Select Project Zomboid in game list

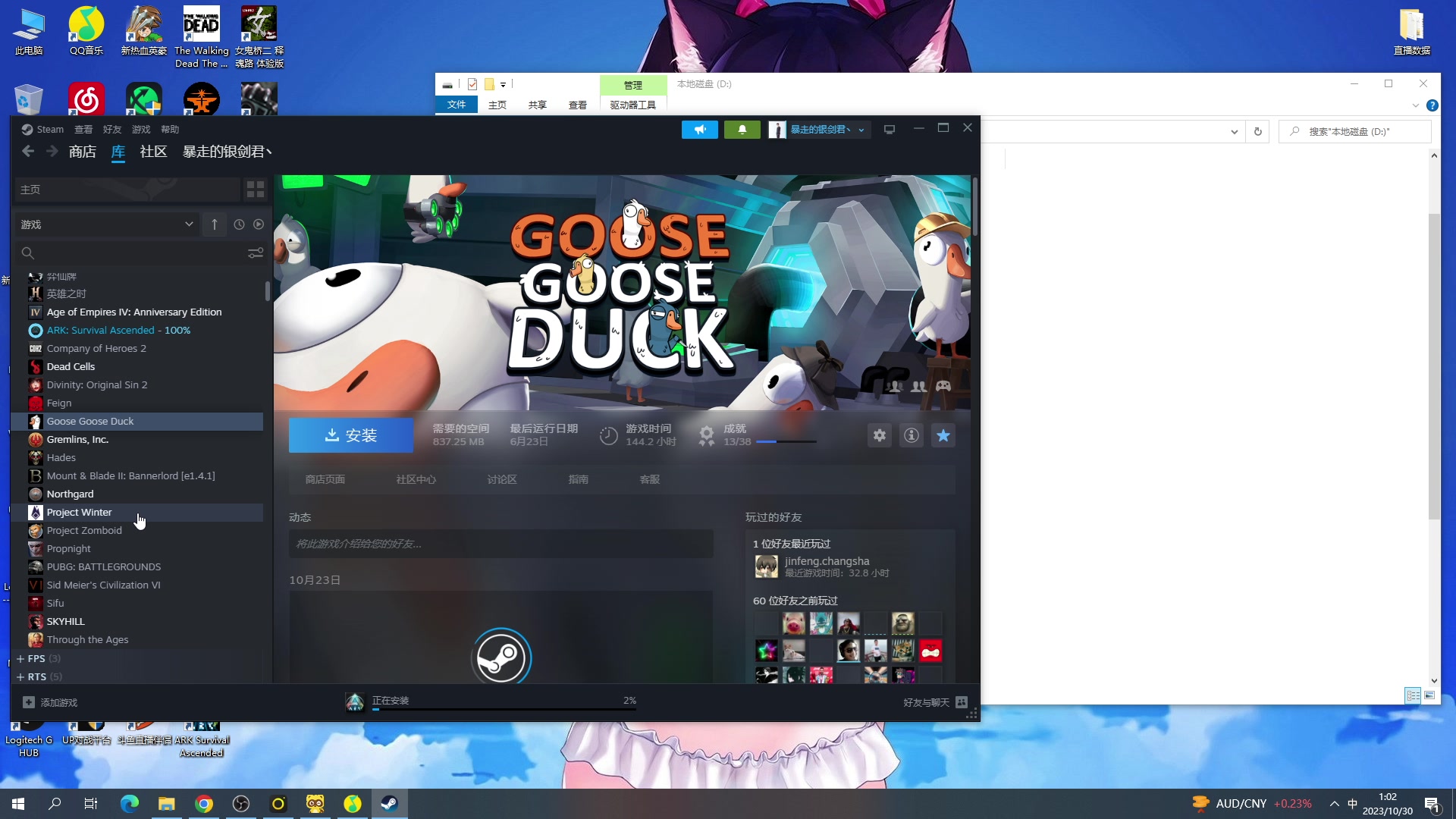pyautogui.click(x=84, y=530)
